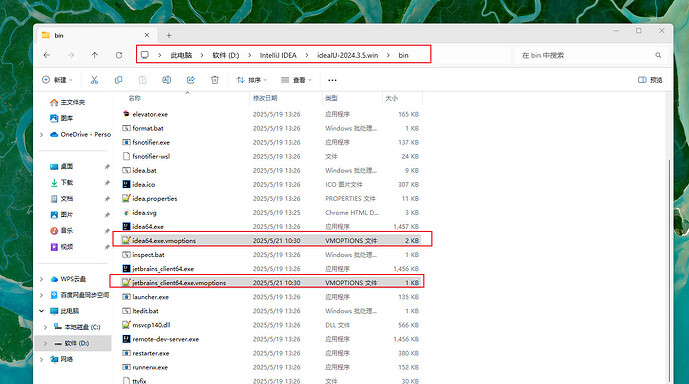Expand the OneDrive - Personal node
The width and height of the screenshot is (689, 384).
(42, 134)
